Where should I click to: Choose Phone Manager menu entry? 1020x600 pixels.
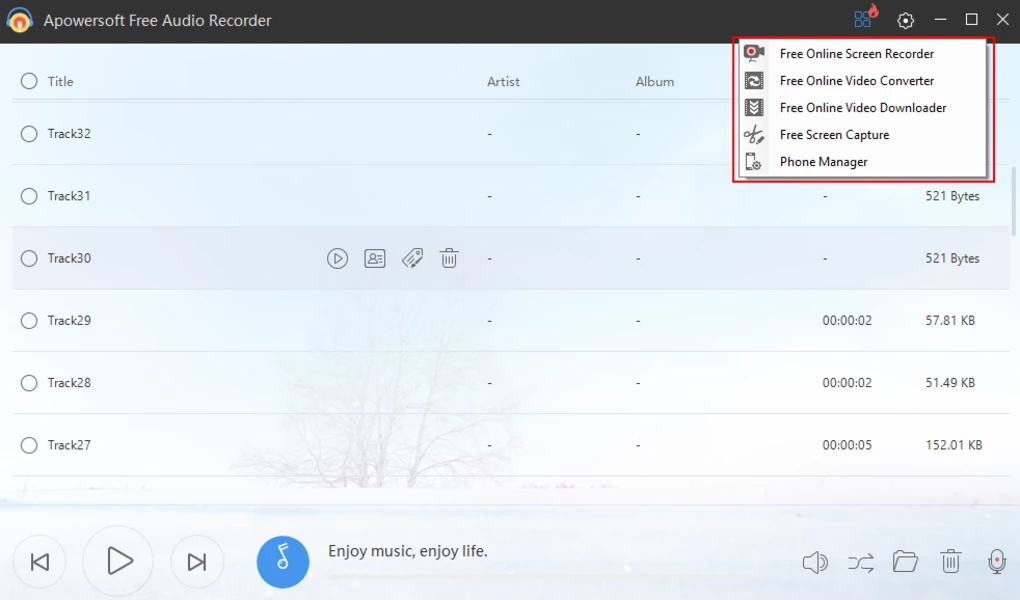pyautogui.click(x=863, y=161)
